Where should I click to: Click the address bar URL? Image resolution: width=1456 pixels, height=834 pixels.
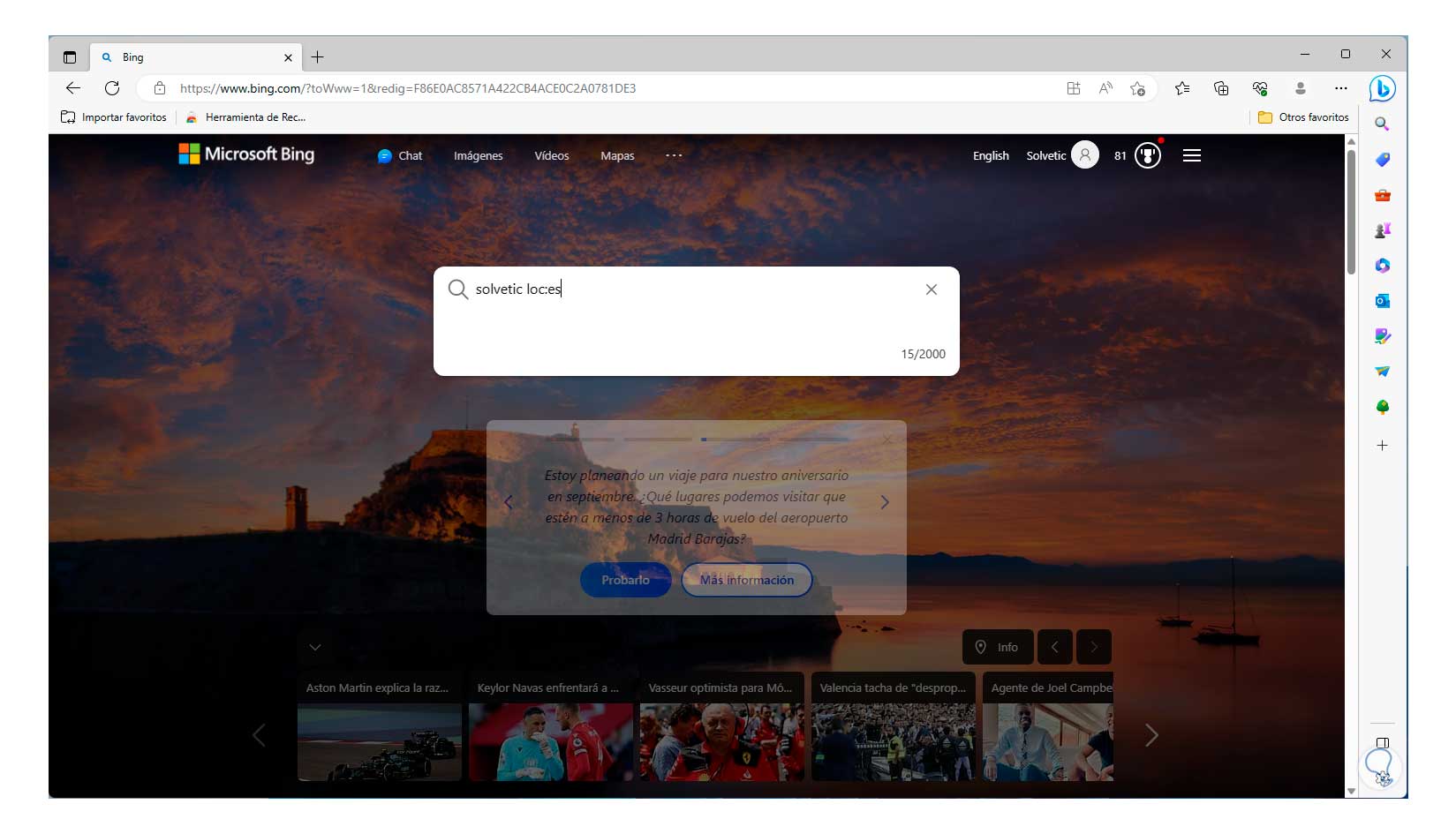[408, 88]
